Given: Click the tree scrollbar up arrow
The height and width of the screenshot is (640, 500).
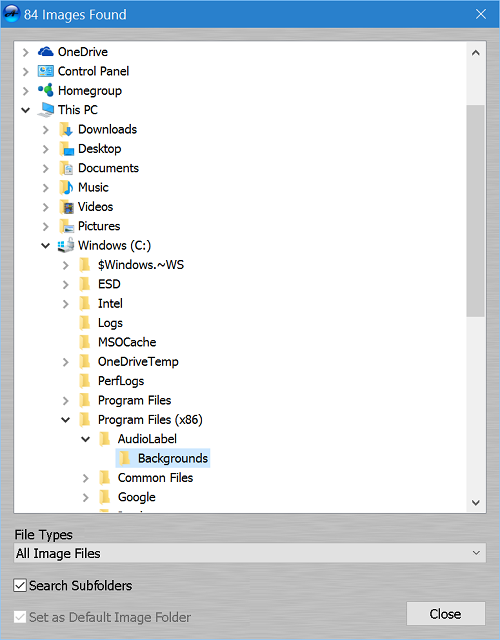Looking at the screenshot, I should click(476, 53).
